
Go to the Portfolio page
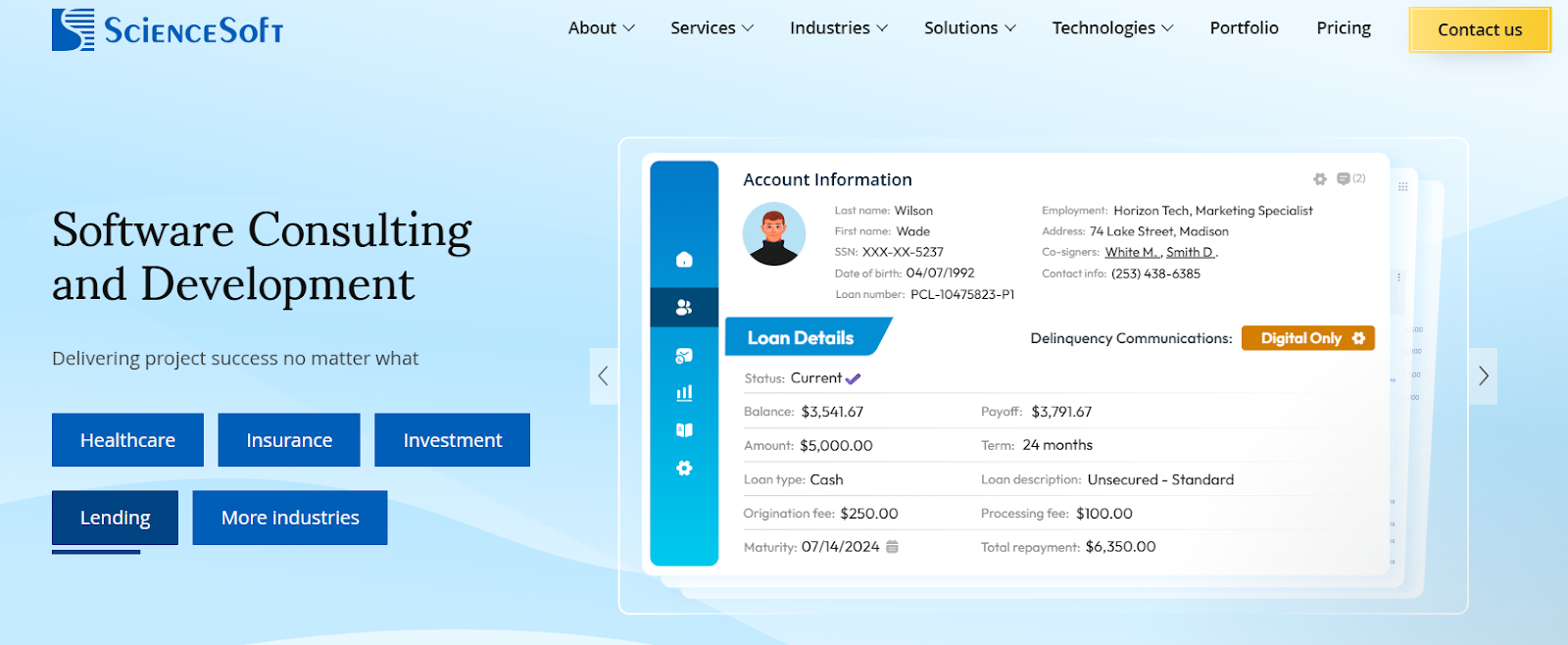coord(1244,28)
